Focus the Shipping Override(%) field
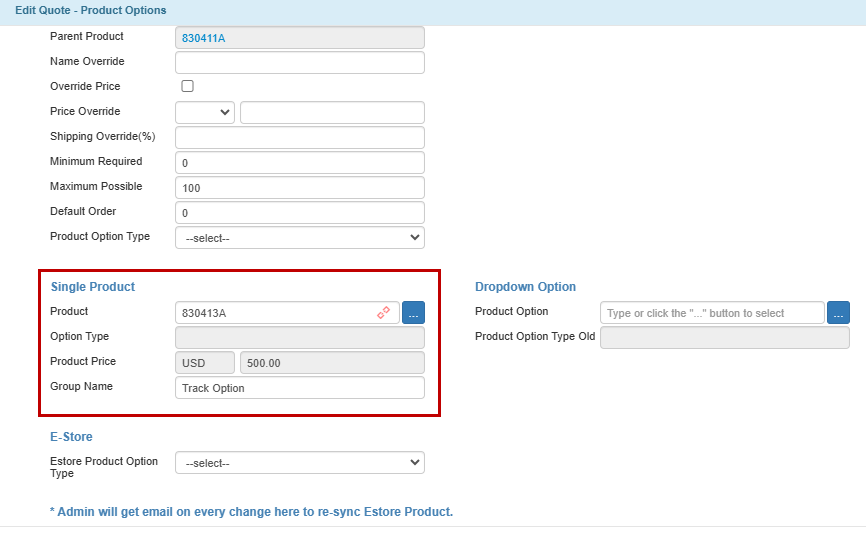This screenshot has height=535, width=866. pyautogui.click(x=300, y=137)
